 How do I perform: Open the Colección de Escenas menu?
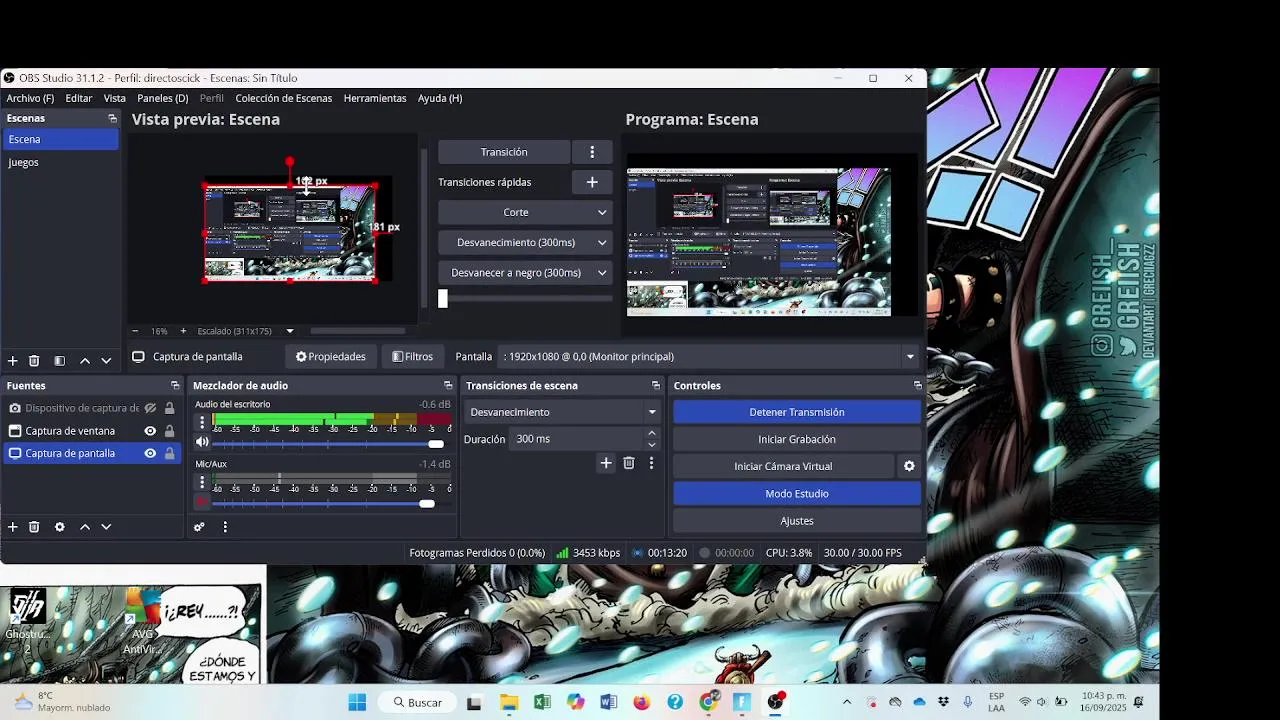point(284,98)
